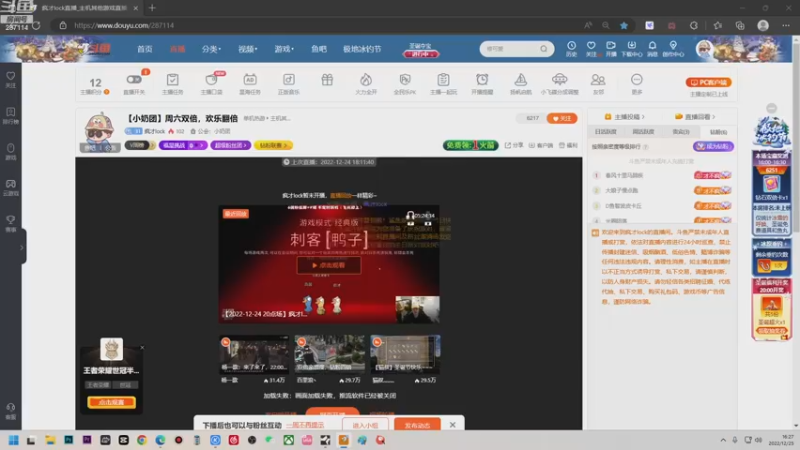The image size is (800, 450).
Task: Go to 首页 in the navigation bar
Action: point(144,49)
